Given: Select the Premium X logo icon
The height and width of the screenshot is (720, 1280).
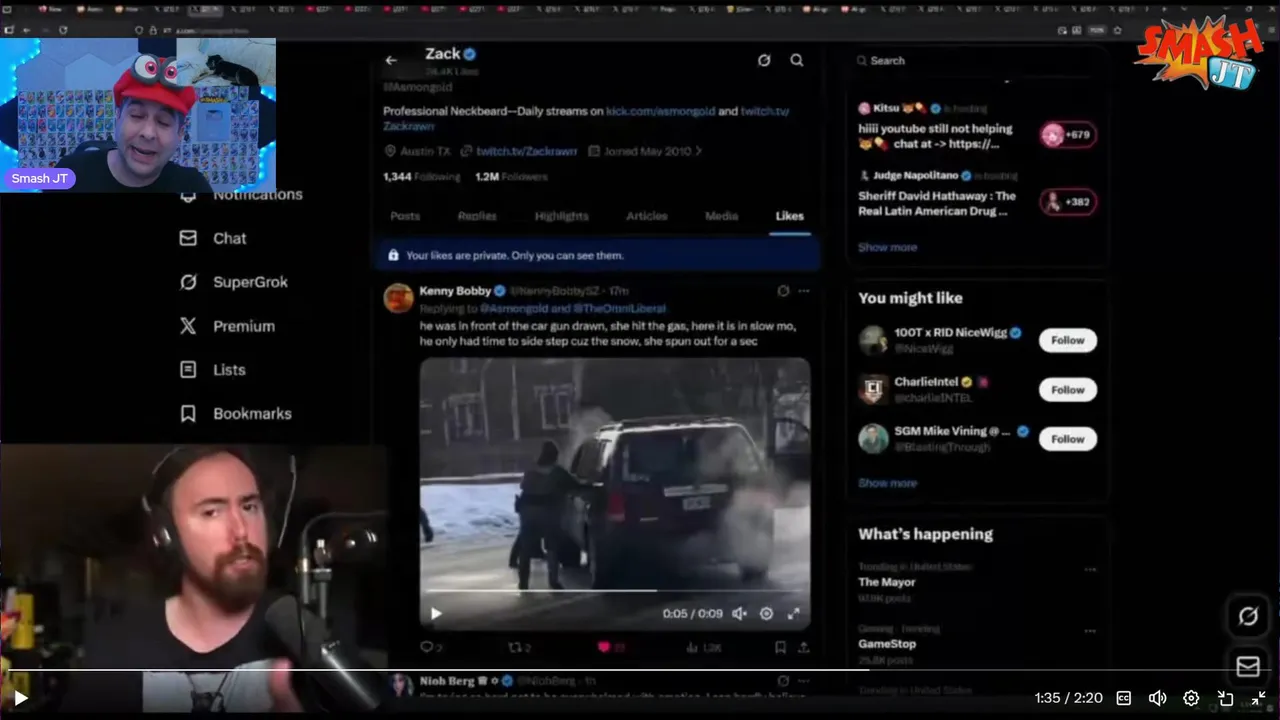Looking at the screenshot, I should click(x=188, y=326).
